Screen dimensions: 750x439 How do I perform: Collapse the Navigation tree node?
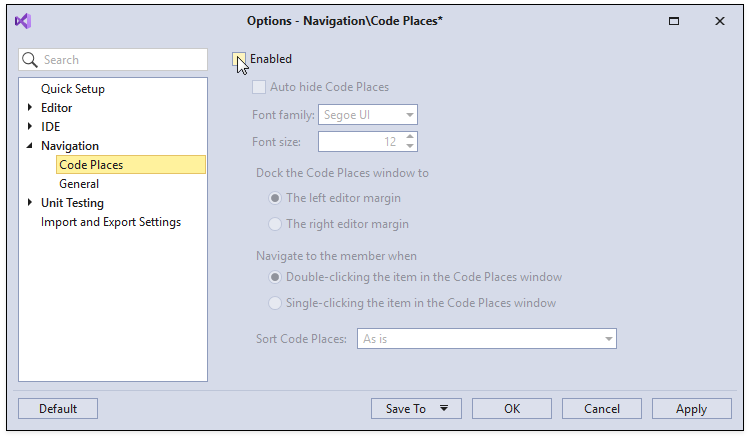pyautogui.click(x=30, y=145)
